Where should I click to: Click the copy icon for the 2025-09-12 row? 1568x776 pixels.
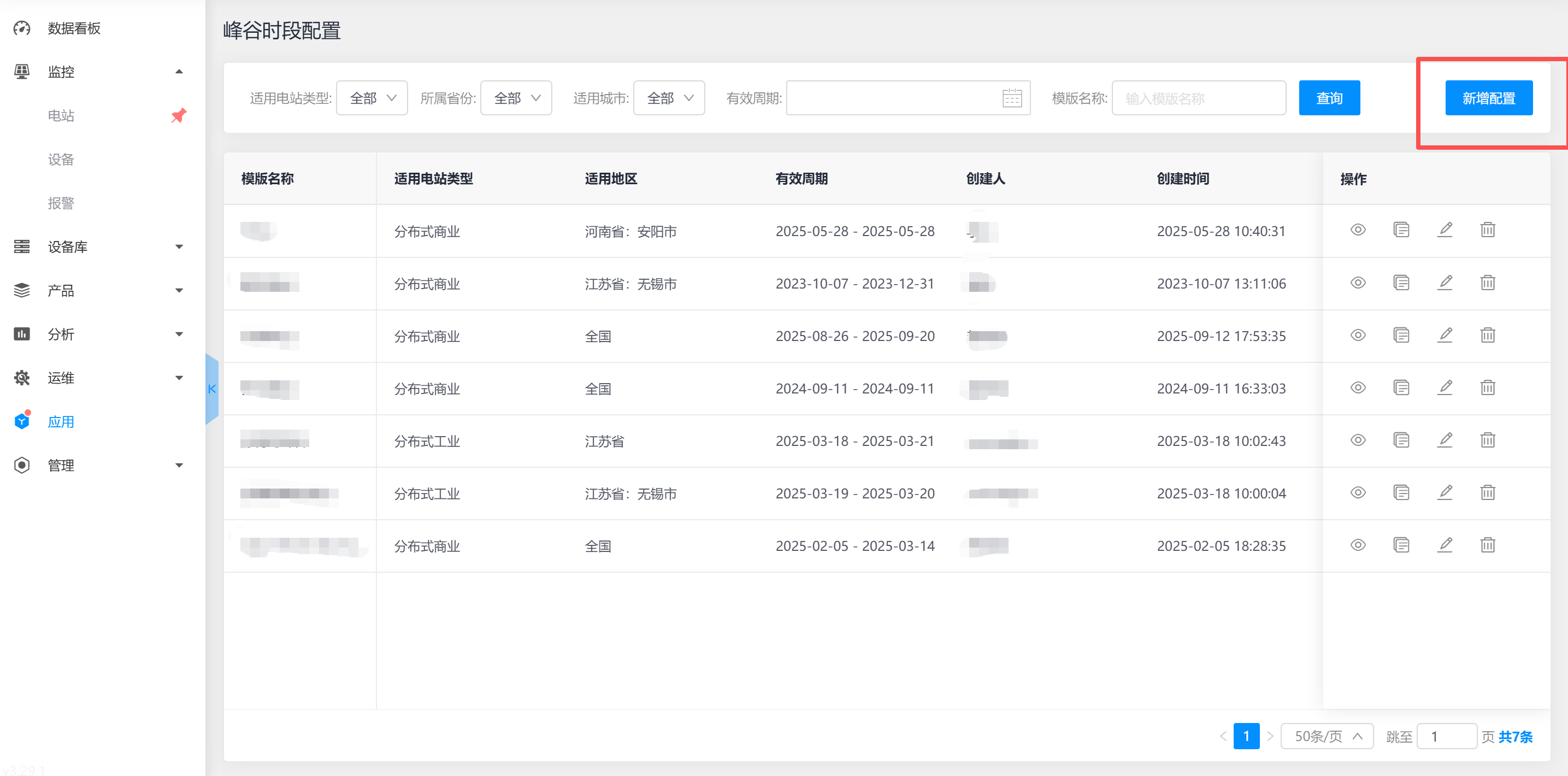point(1401,336)
